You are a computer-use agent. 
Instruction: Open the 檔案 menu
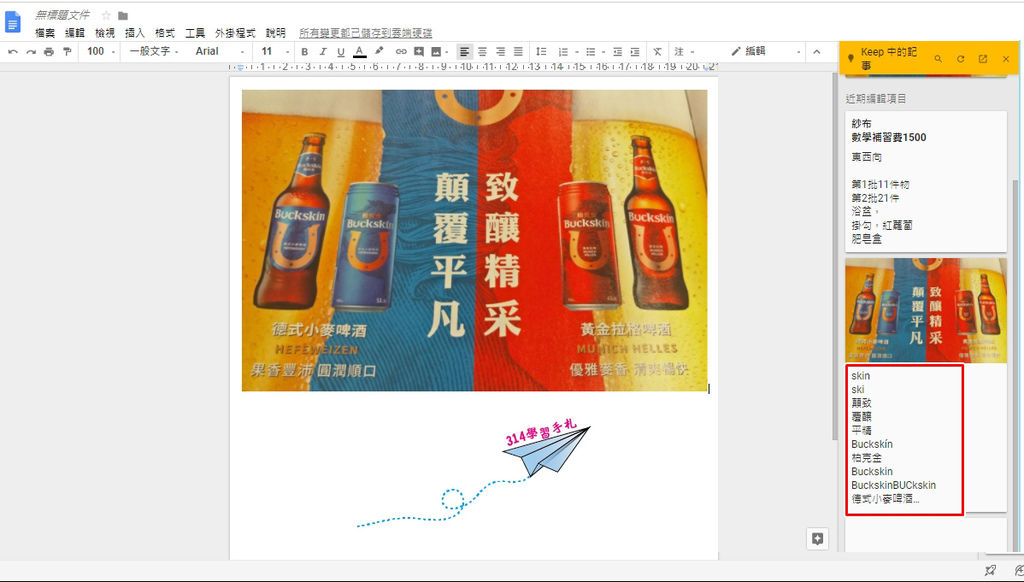(45, 33)
